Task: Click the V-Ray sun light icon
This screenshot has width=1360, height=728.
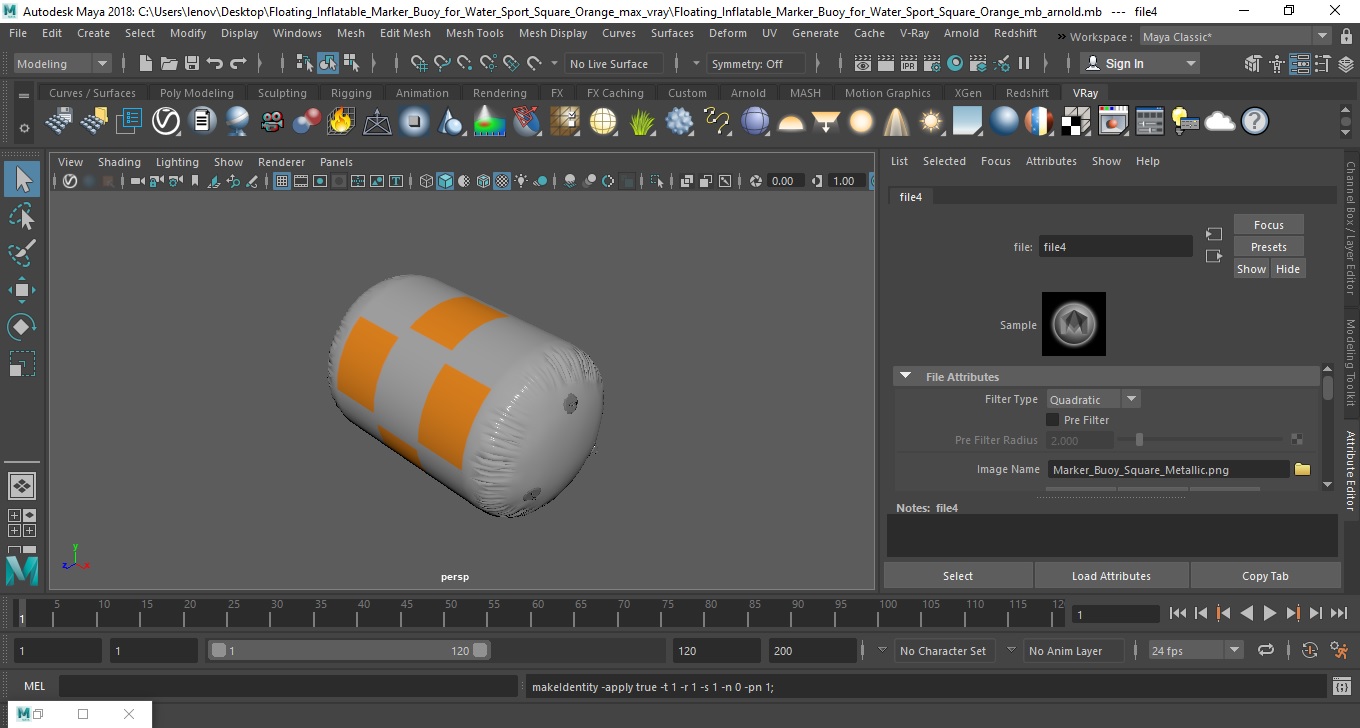Action: [x=931, y=122]
